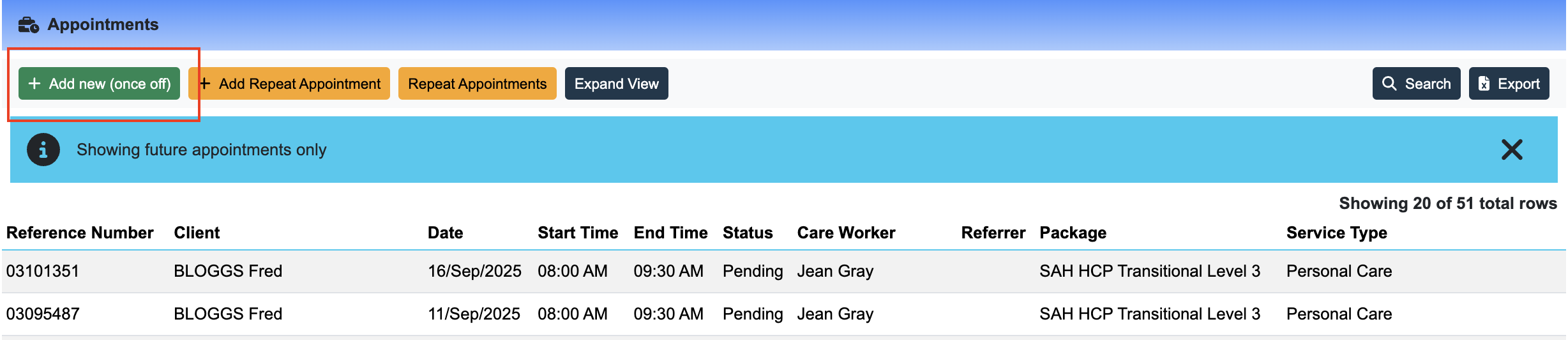Open Repeat Appointments list

477,84
